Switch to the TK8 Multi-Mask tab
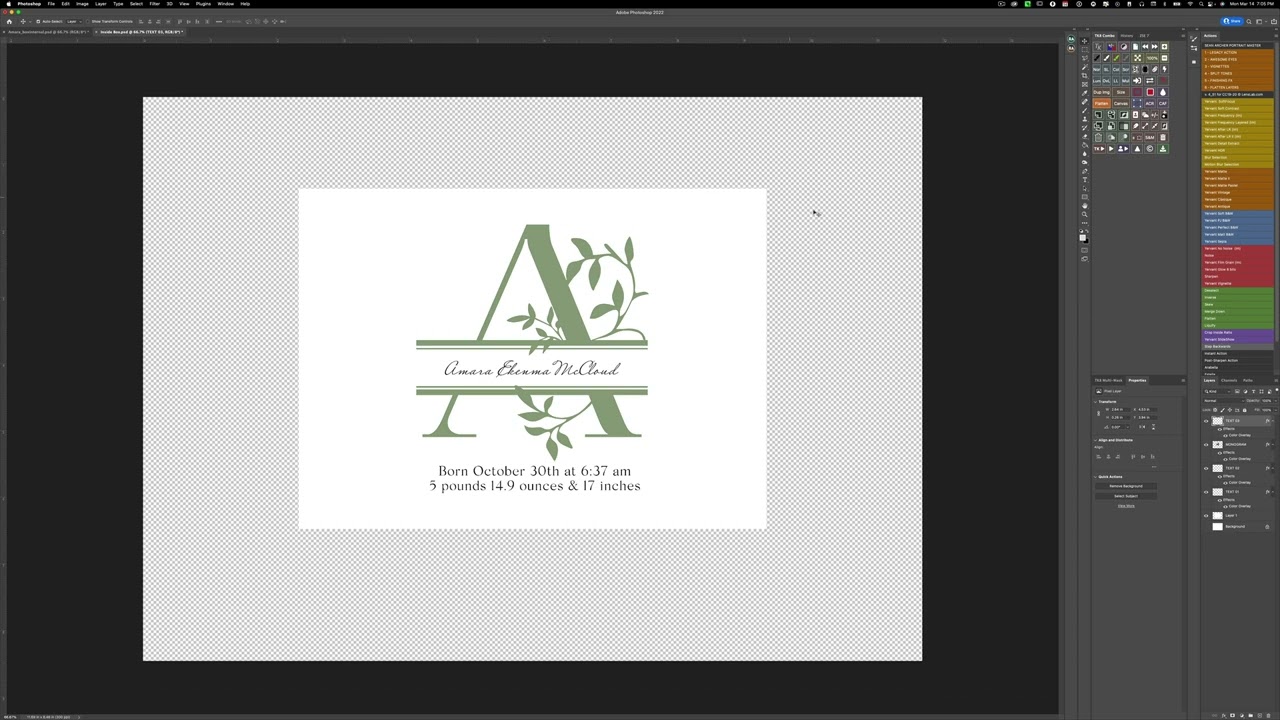 1108,380
